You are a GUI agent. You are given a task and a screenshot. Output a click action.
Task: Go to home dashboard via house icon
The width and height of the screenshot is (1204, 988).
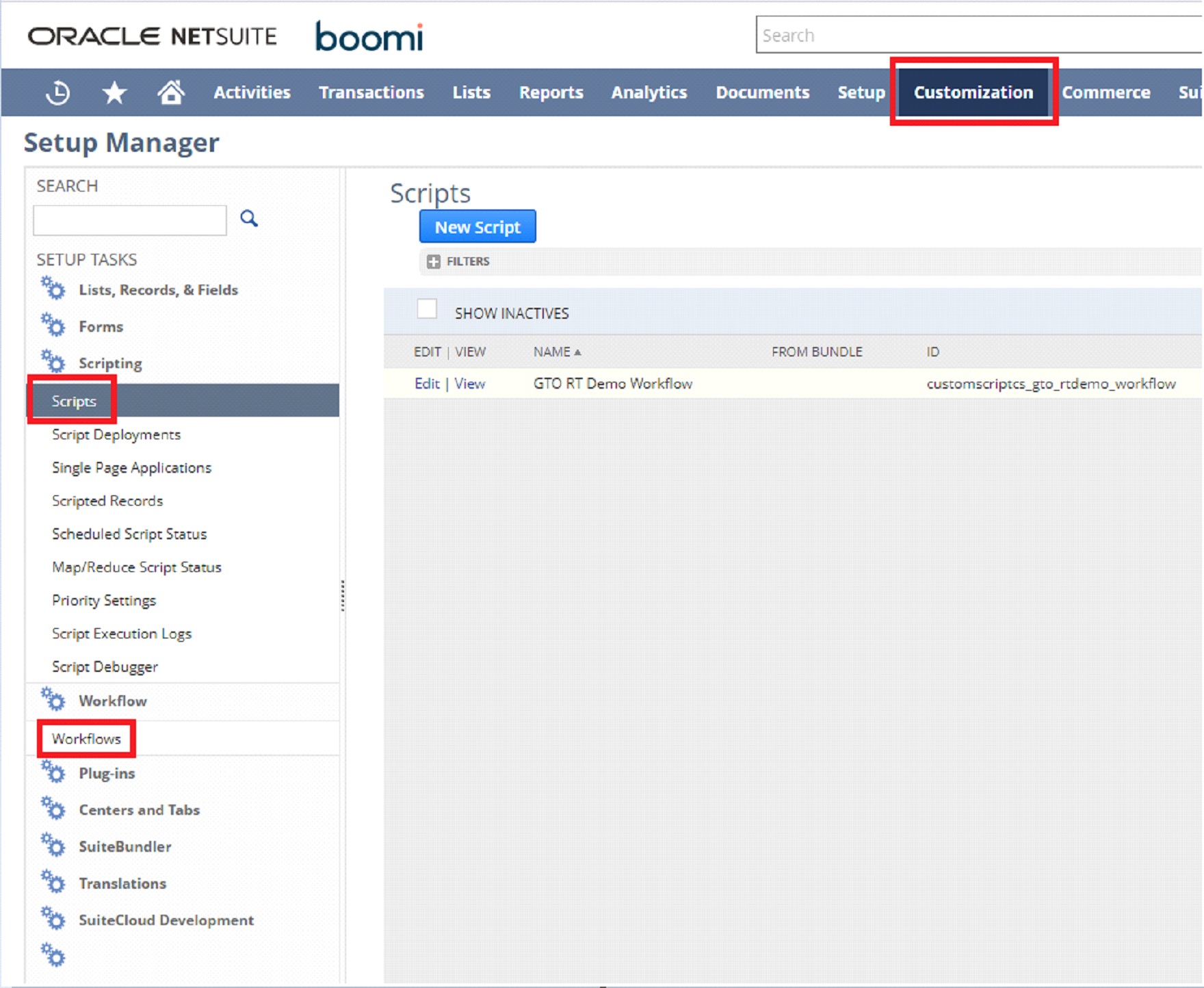(x=171, y=92)
